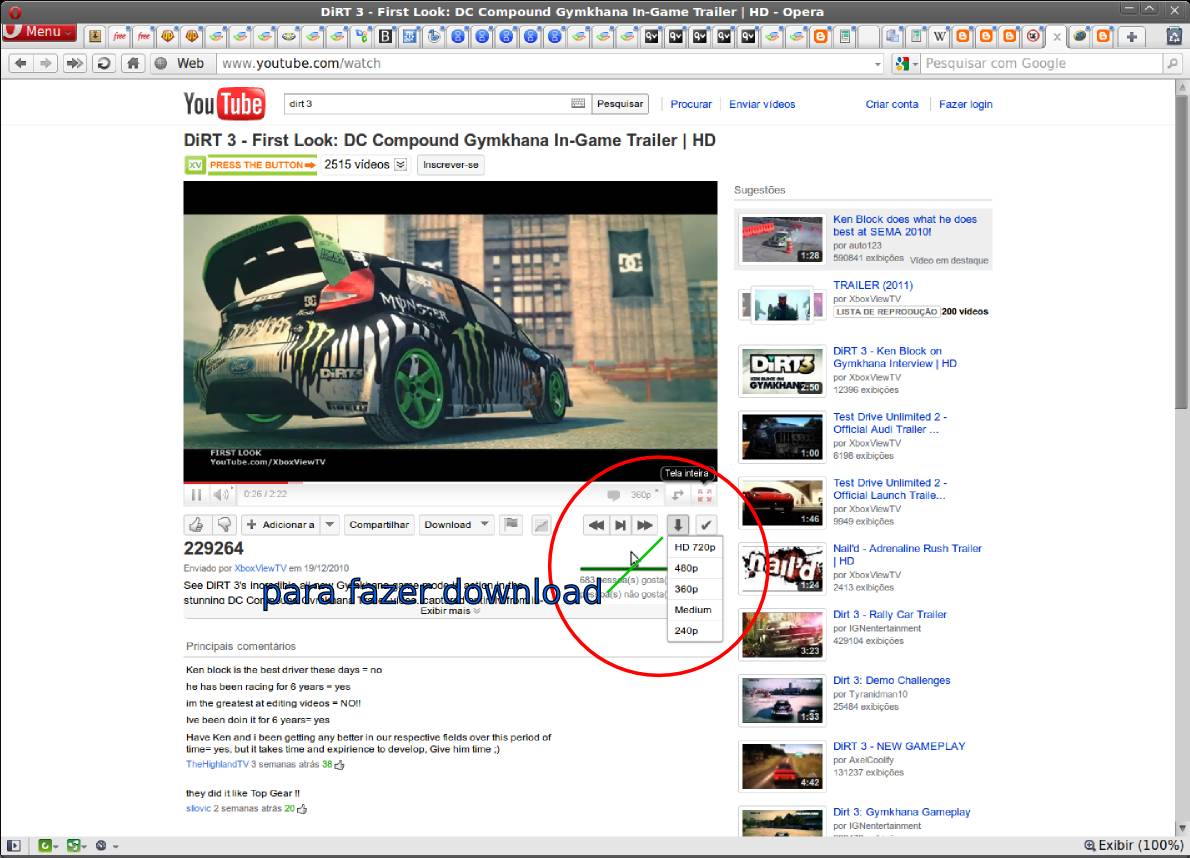Viewport: 1190px width, 858px height.
Task: Open the Download dropdown button
Action: [x=457, y=524]
